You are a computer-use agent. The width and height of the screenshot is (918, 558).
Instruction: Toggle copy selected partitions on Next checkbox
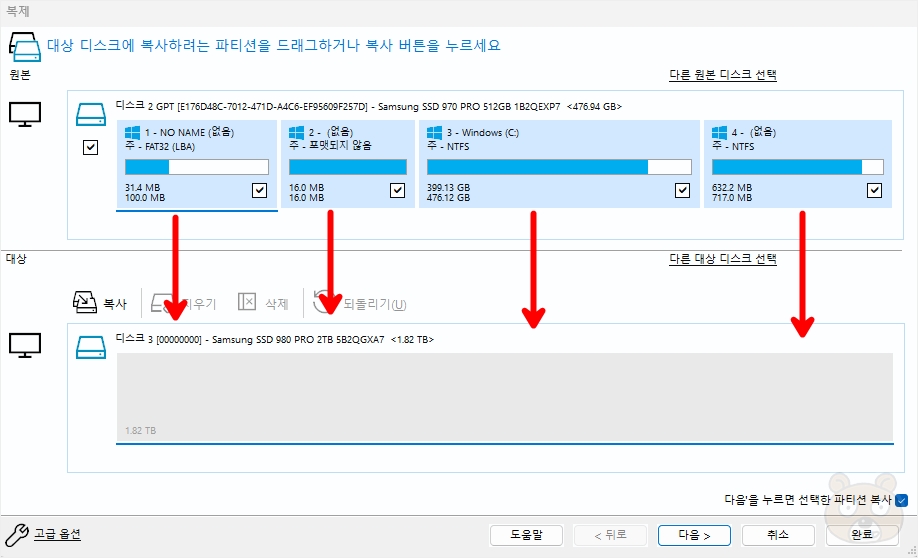(x=902, y=500)
